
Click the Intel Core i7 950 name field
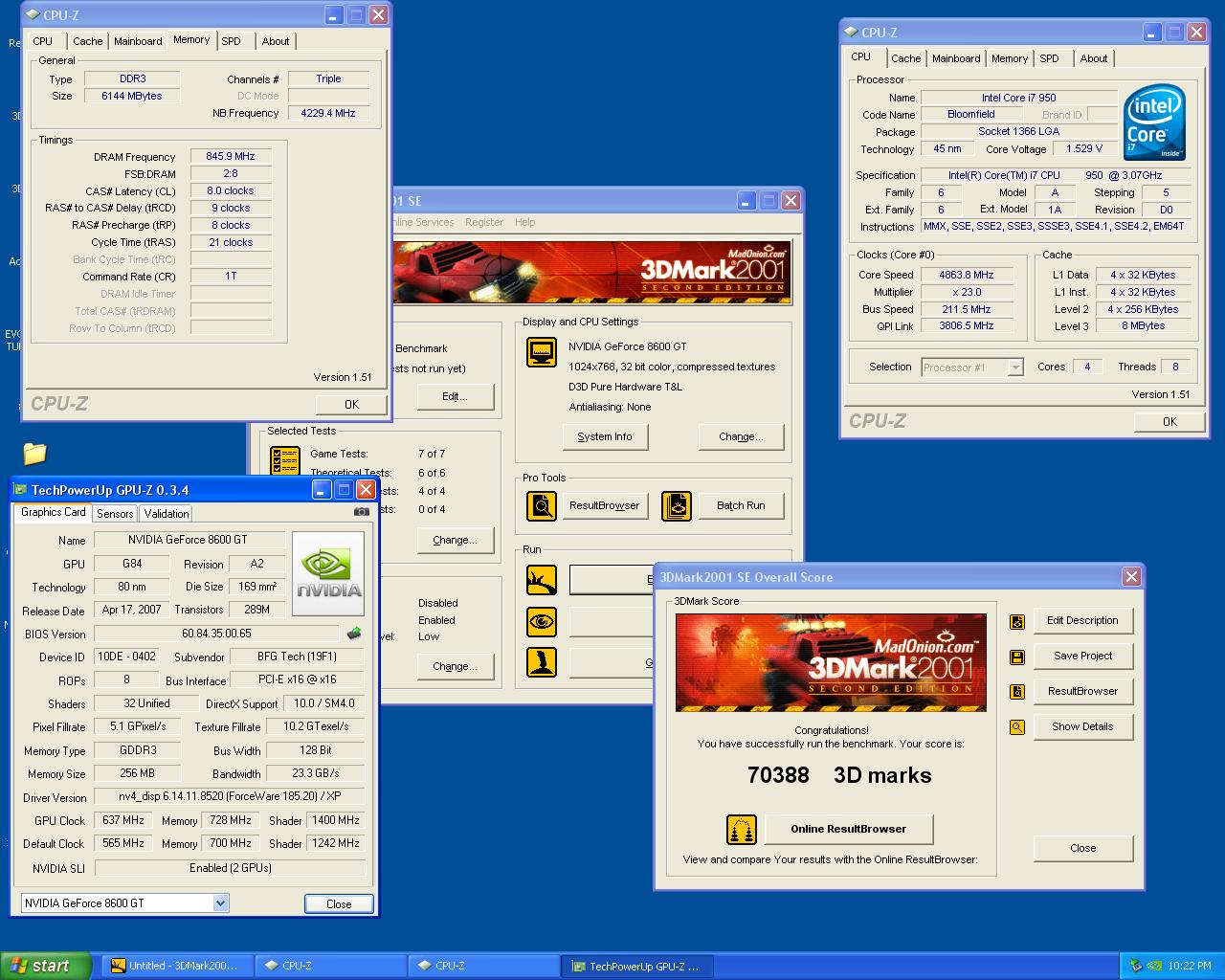click(x=1018, y=98)
